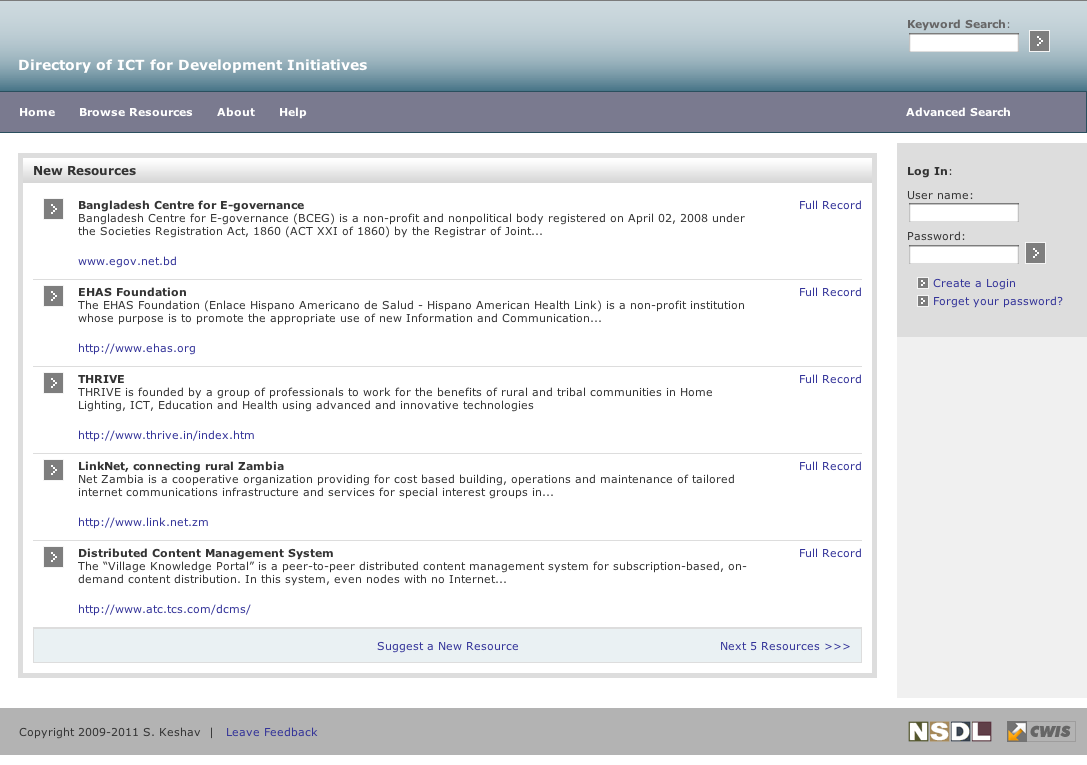Open Advanced Search
Screen dimensions: 1087x765
point(958,112)
